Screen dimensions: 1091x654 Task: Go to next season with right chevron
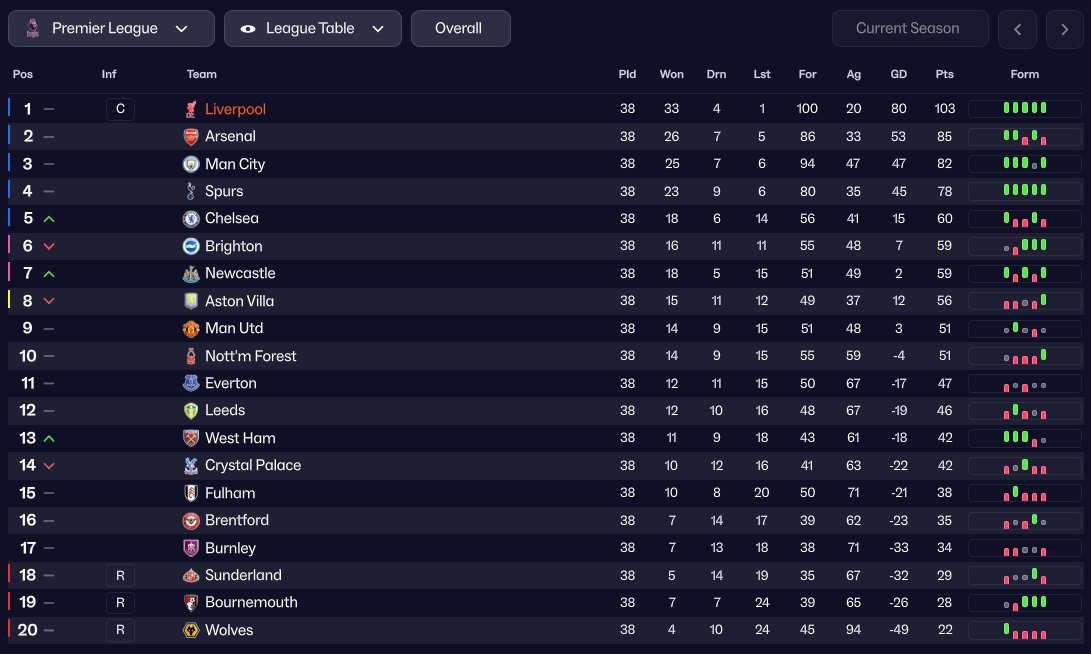pos(1064,29)
